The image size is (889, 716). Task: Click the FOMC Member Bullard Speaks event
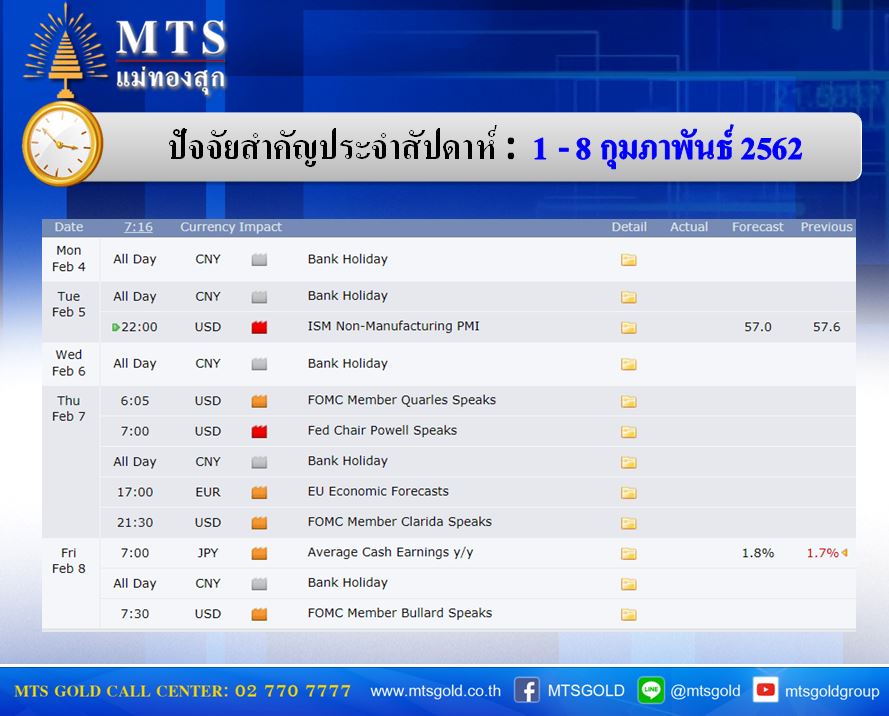coord(399,613)
